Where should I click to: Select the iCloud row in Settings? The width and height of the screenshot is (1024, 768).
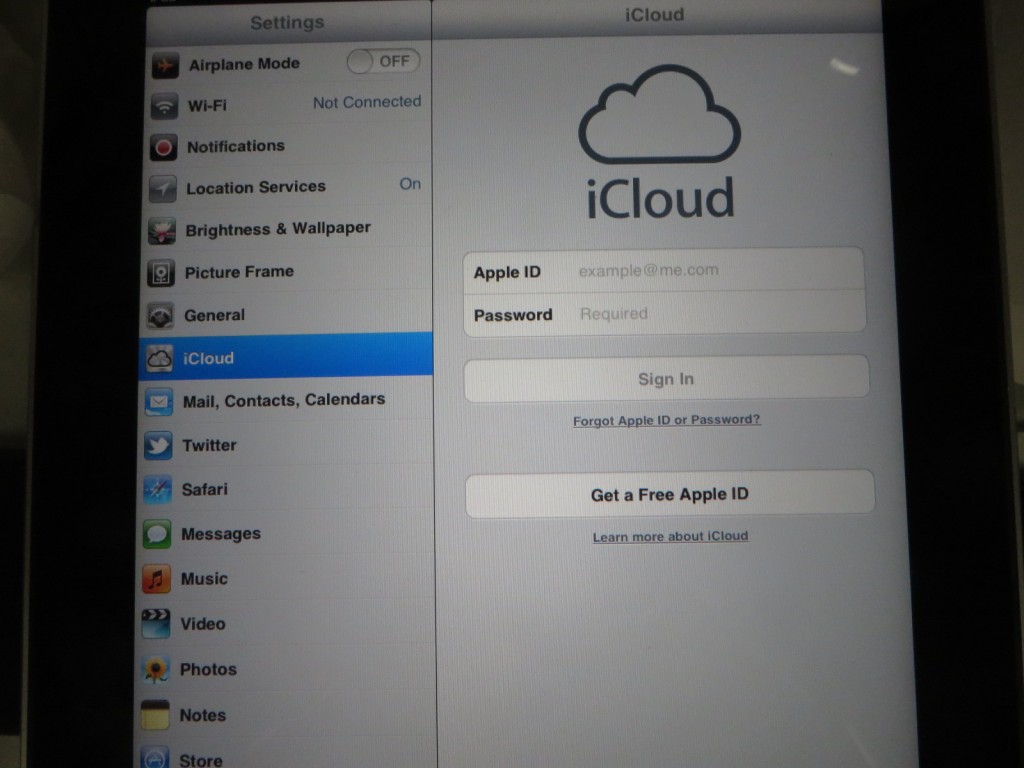286,357
